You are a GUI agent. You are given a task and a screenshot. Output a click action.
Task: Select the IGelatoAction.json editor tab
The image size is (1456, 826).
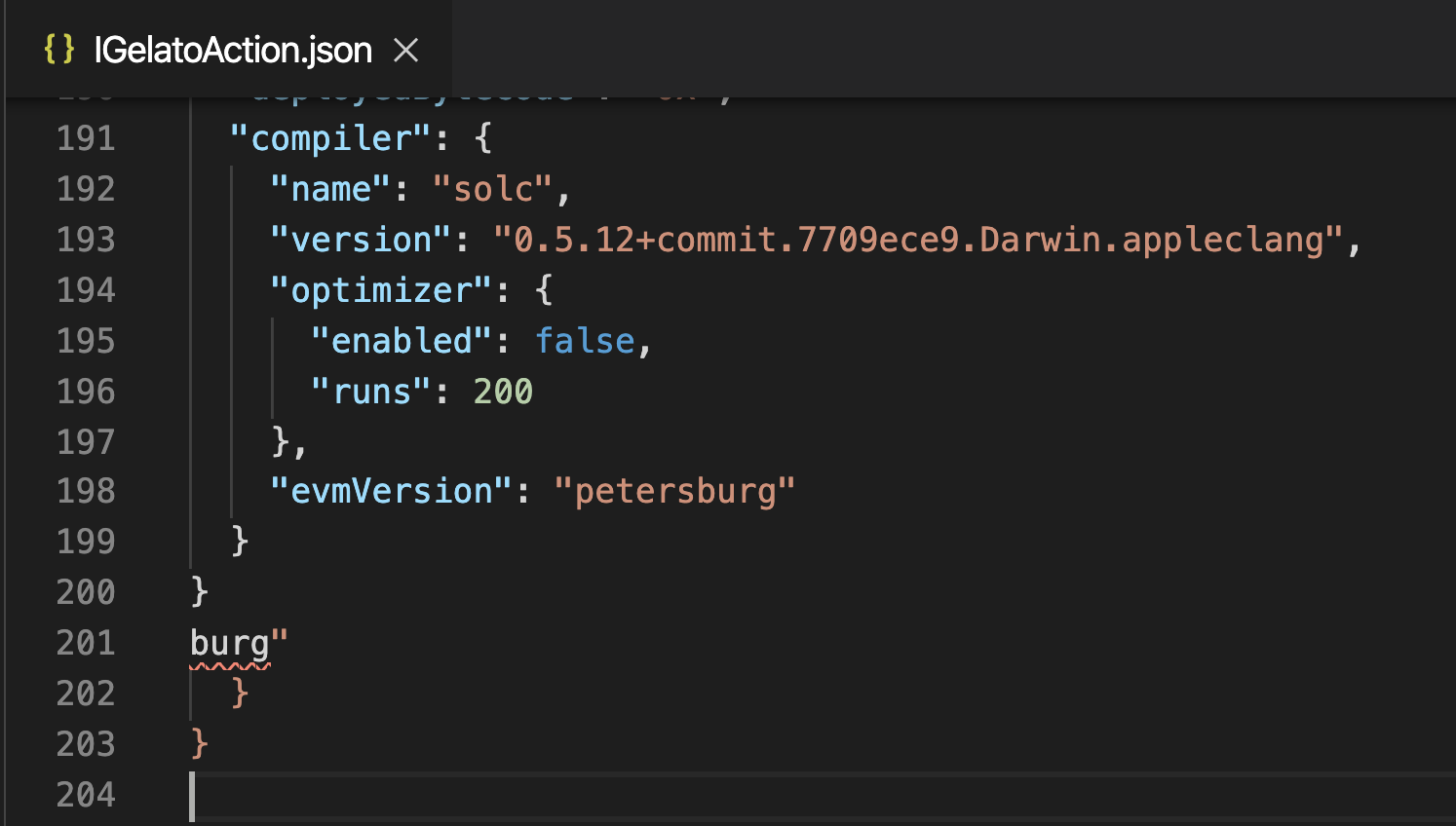click(x=229, y=49)
